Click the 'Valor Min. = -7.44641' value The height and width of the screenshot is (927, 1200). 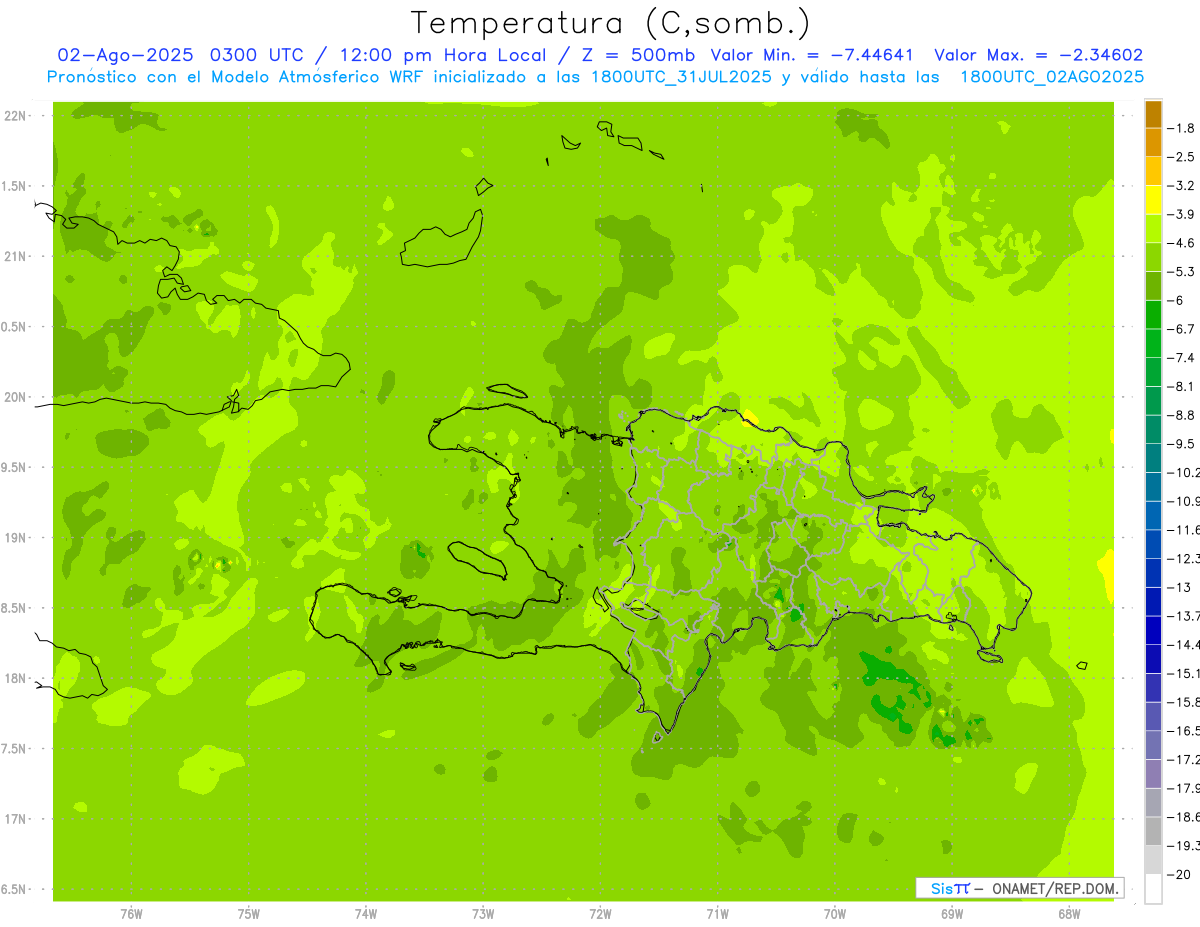[x=811, y=55]
